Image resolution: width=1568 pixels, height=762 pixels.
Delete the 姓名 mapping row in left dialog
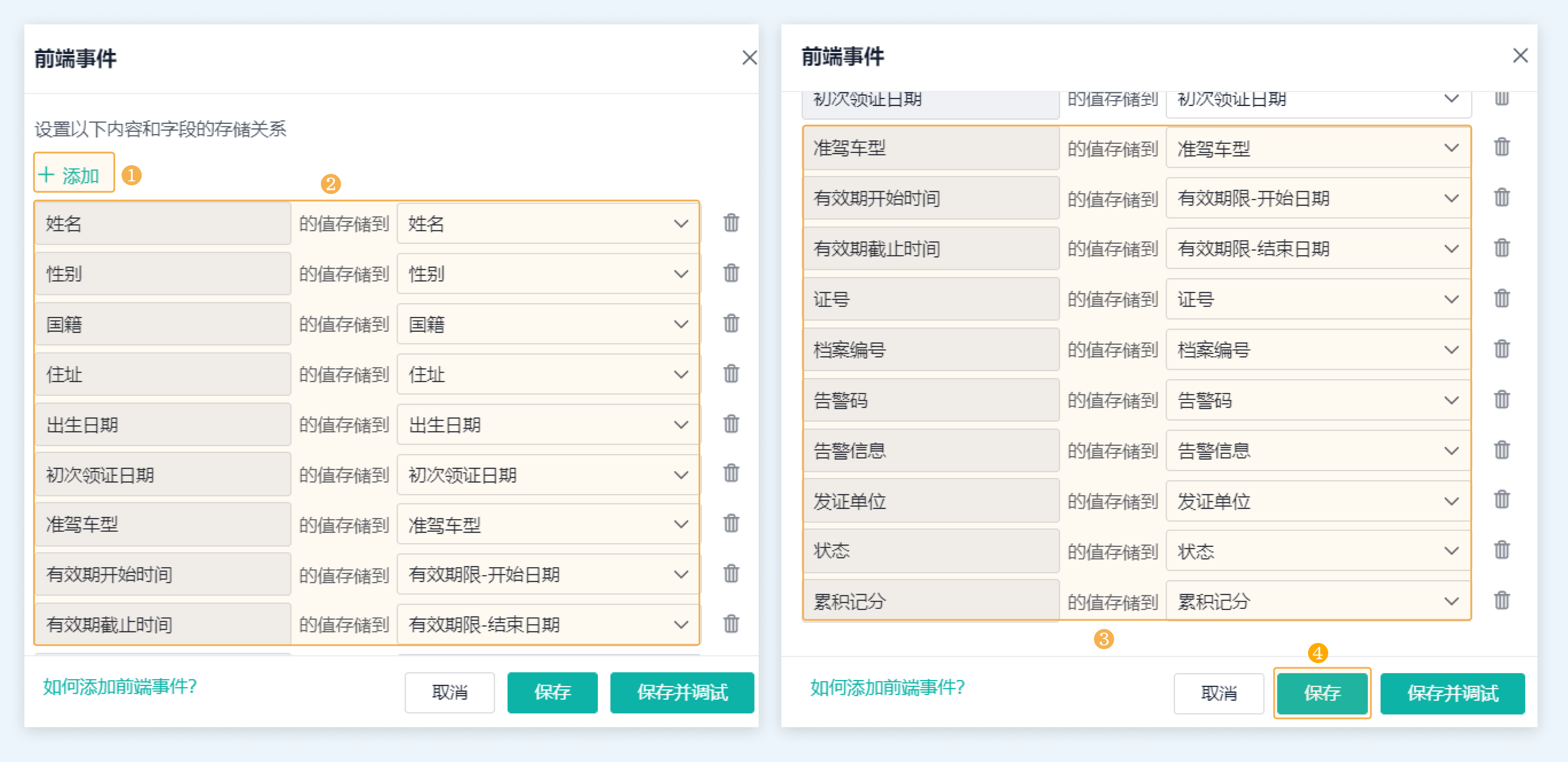tap(731, 223)
